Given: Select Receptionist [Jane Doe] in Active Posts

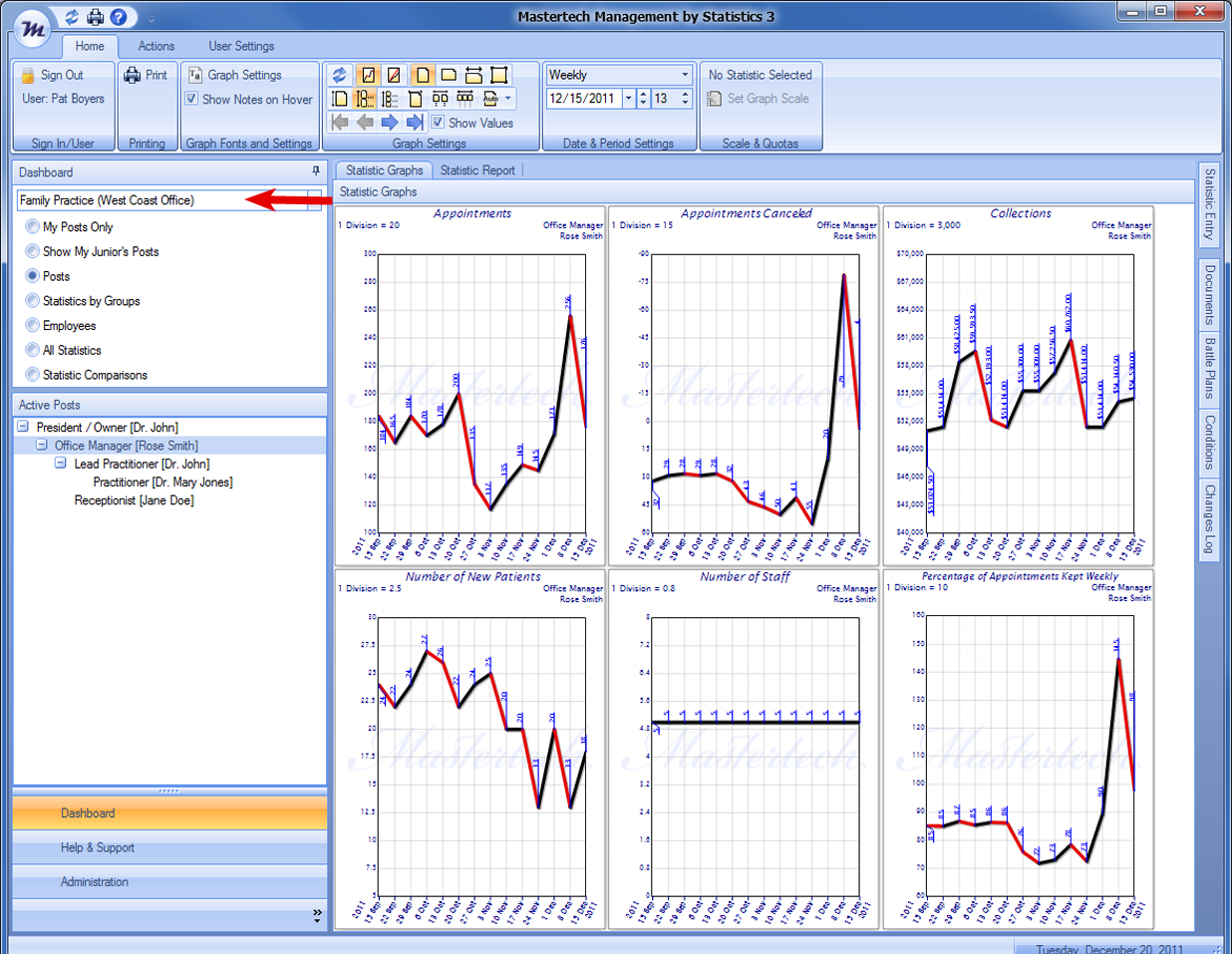Looking at the screenshot, I should coord(134,500).
